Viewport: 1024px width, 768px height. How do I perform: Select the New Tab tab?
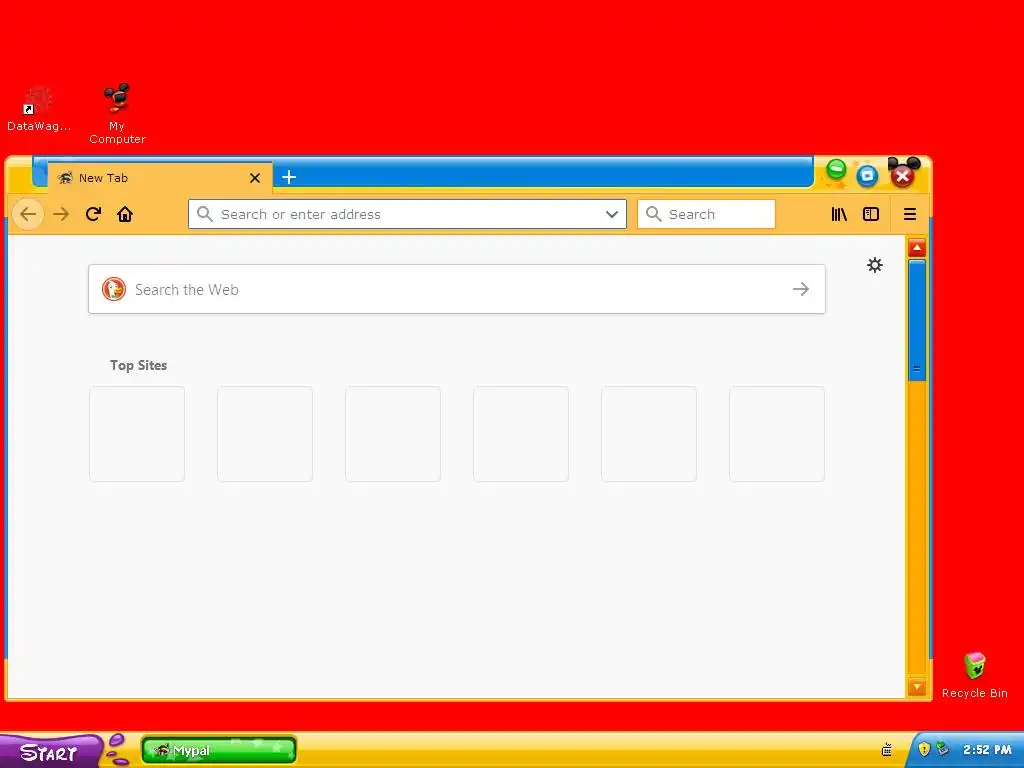tap(160, 178)
